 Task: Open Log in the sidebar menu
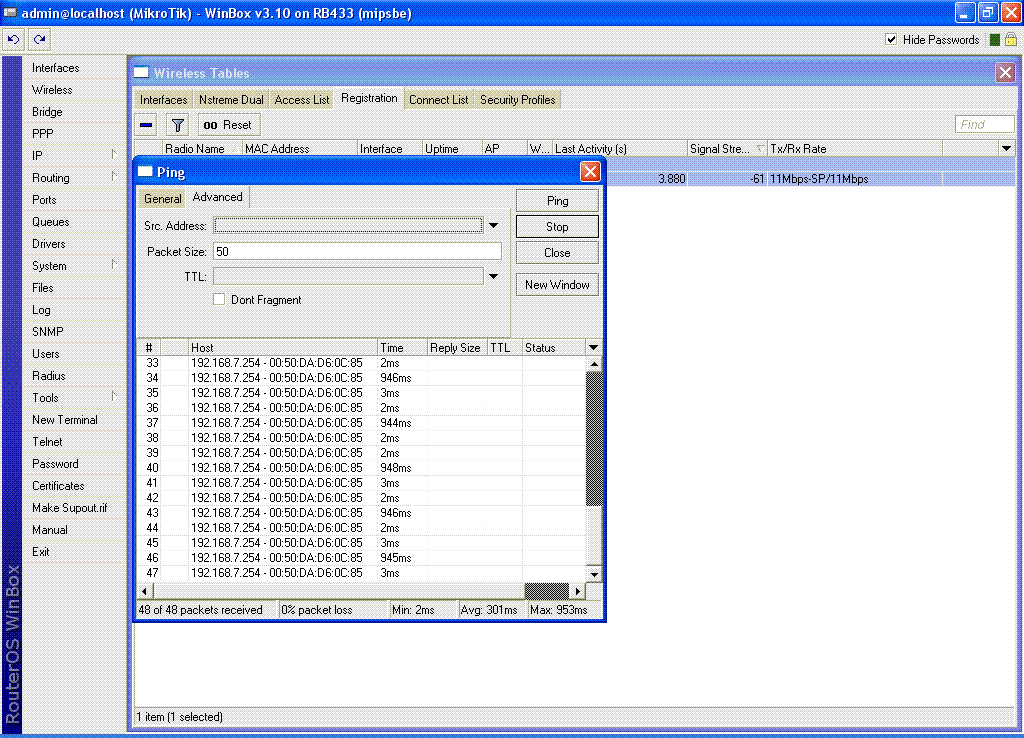[x=40, y=310]
